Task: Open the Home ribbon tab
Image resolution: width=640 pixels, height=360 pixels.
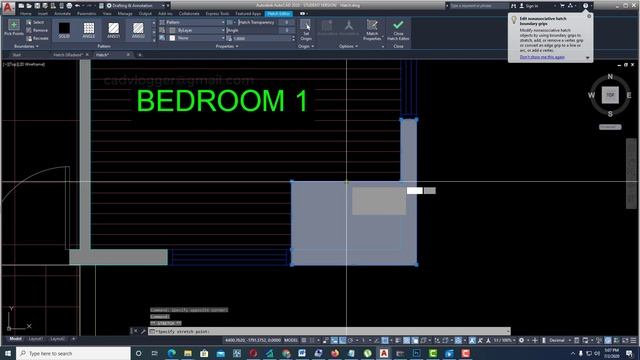Action: click(x=25, y=13)
